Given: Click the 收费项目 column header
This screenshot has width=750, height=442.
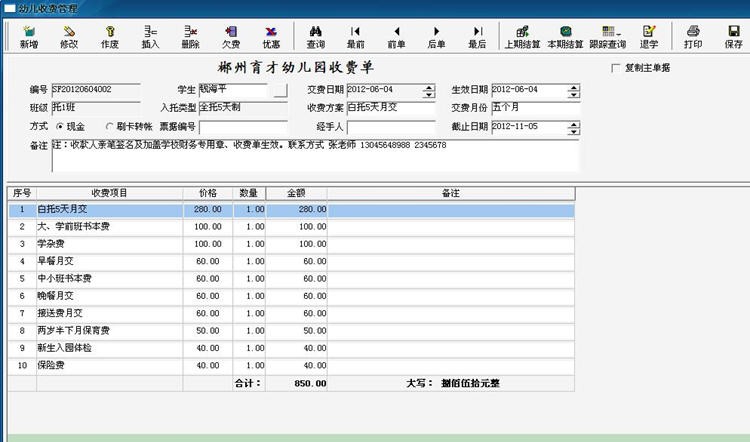Looking at the screenshot, I should point(110,193).
